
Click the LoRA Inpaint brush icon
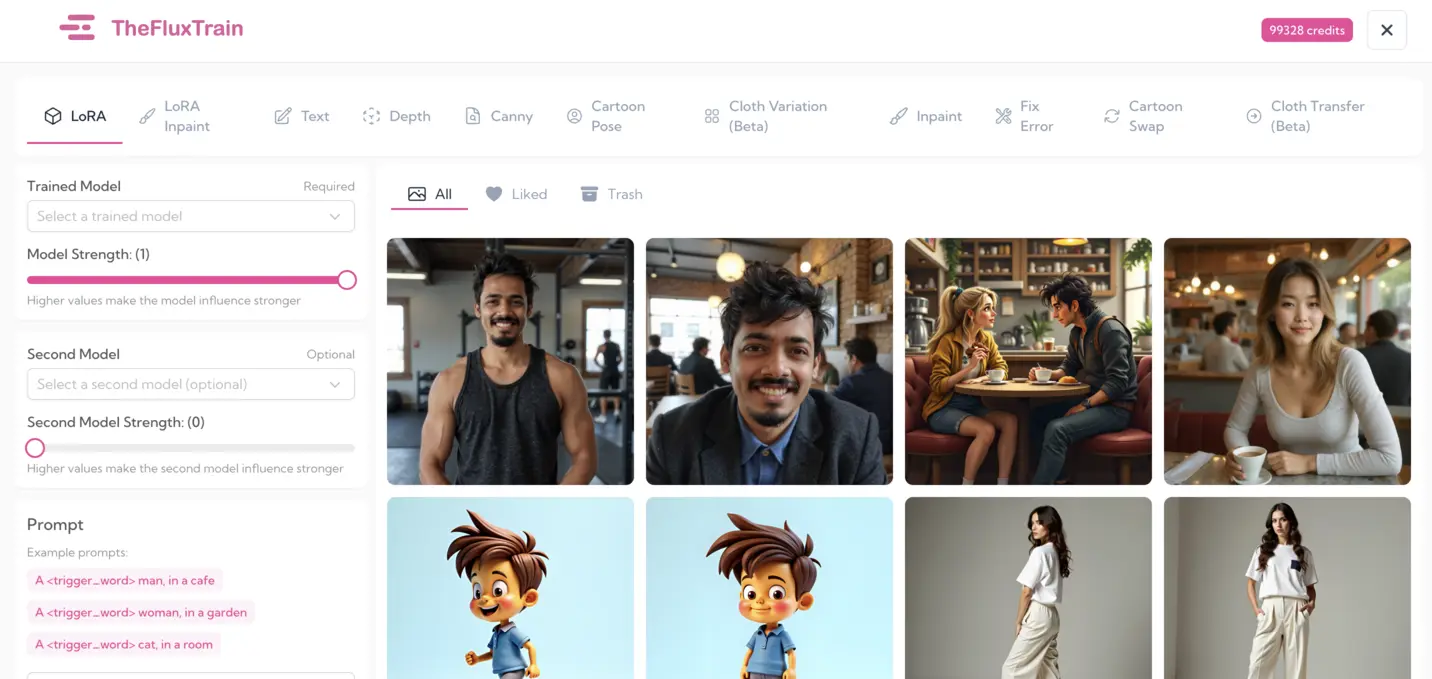pos(147,116)
